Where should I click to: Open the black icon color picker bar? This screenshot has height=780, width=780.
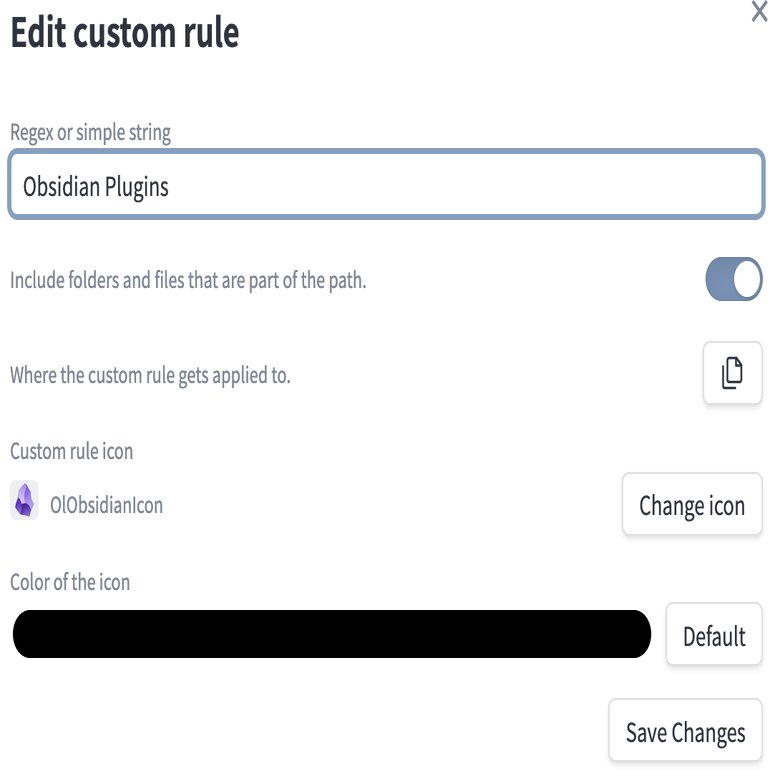(x=330, y=634)
